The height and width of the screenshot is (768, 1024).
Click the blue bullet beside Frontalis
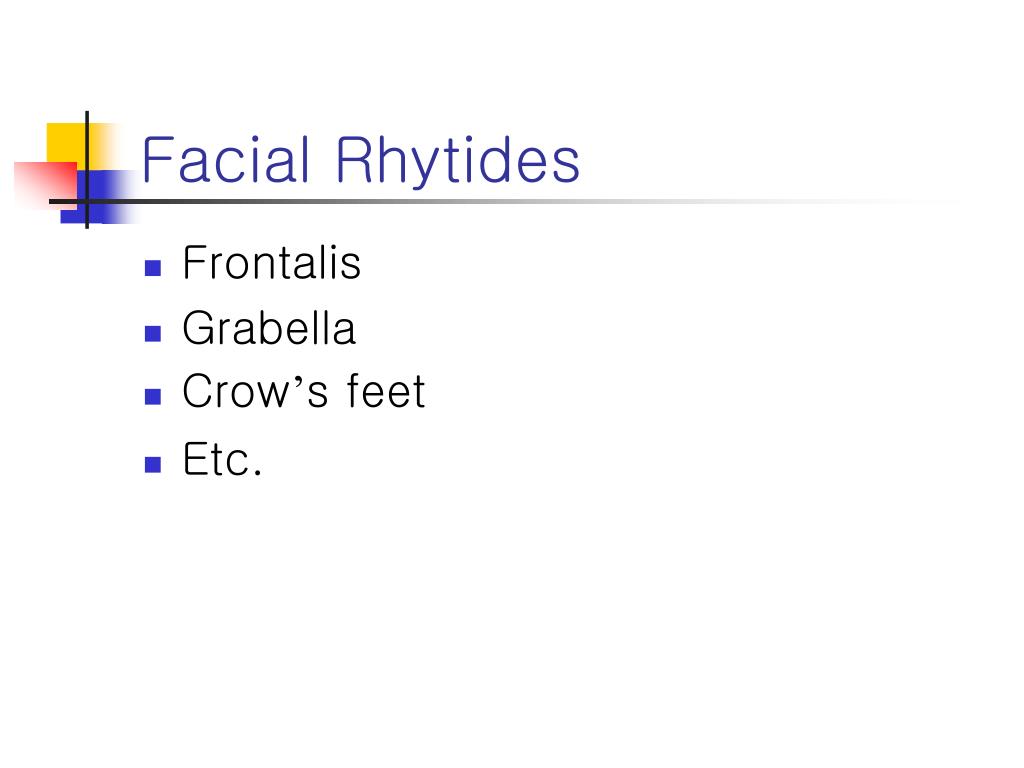coord(153,268)
